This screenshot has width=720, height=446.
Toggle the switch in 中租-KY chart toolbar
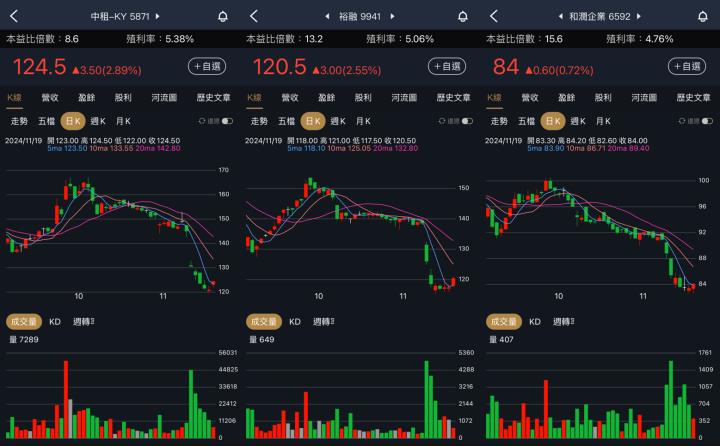coord(227,121)
